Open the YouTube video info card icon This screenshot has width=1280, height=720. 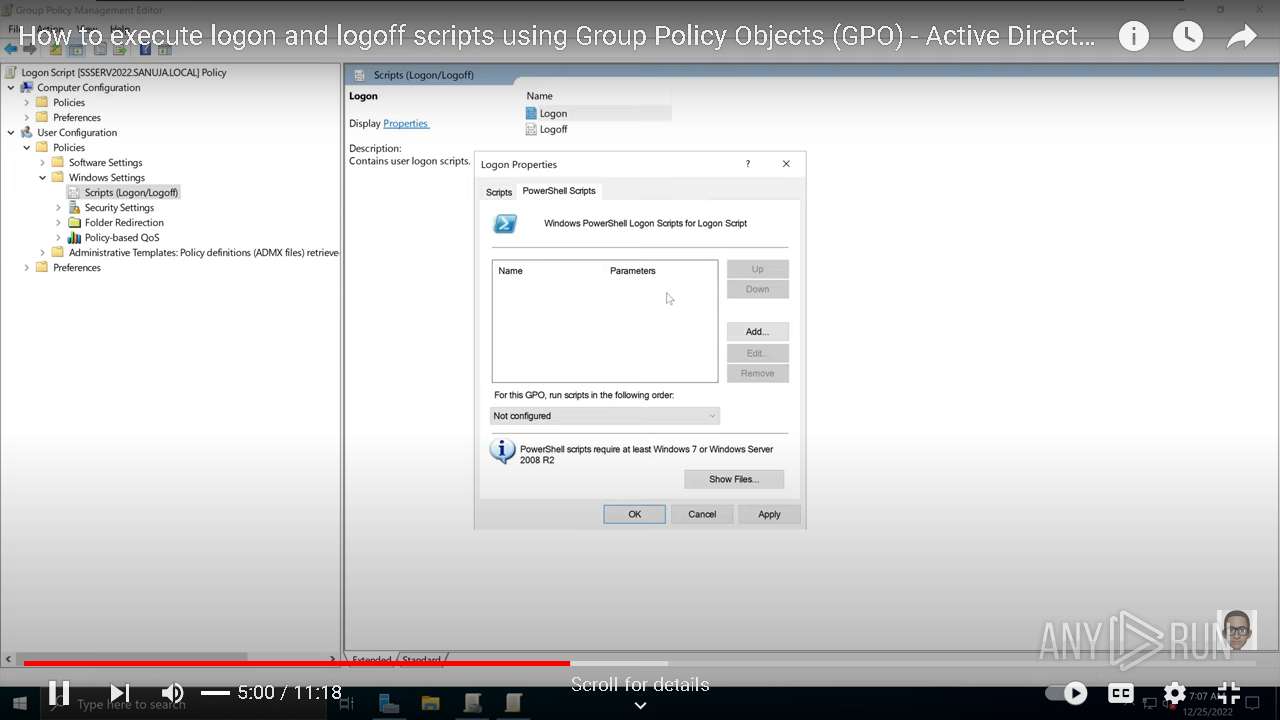[x=1133, y=37]
